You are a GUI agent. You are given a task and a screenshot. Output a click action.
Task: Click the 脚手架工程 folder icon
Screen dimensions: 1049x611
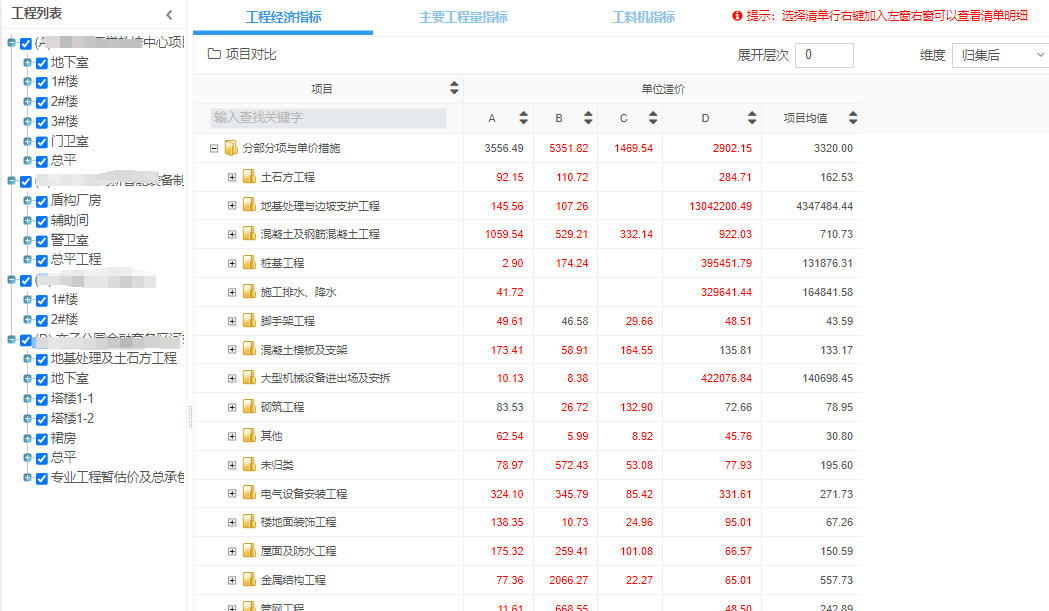coord(249,321)
